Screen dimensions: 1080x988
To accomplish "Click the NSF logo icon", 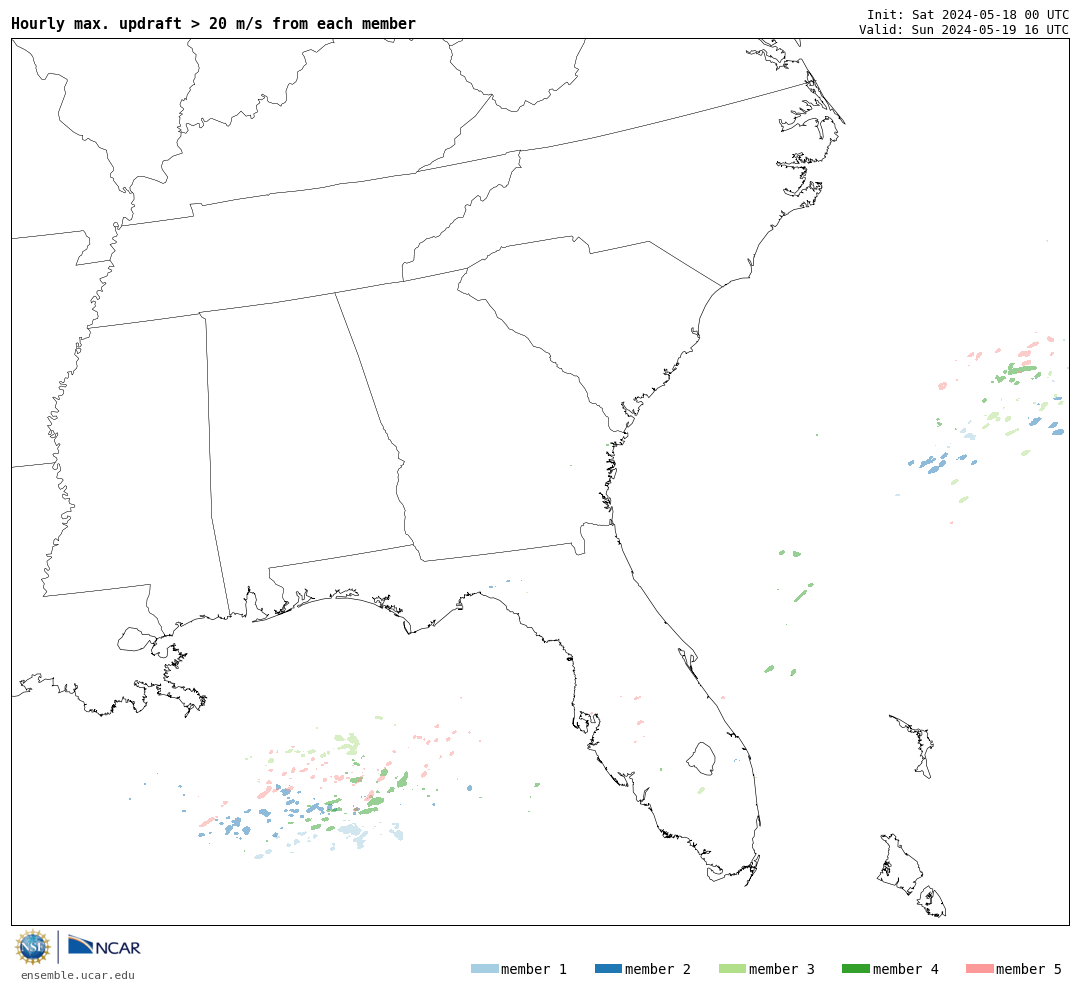I will (32, 947).
